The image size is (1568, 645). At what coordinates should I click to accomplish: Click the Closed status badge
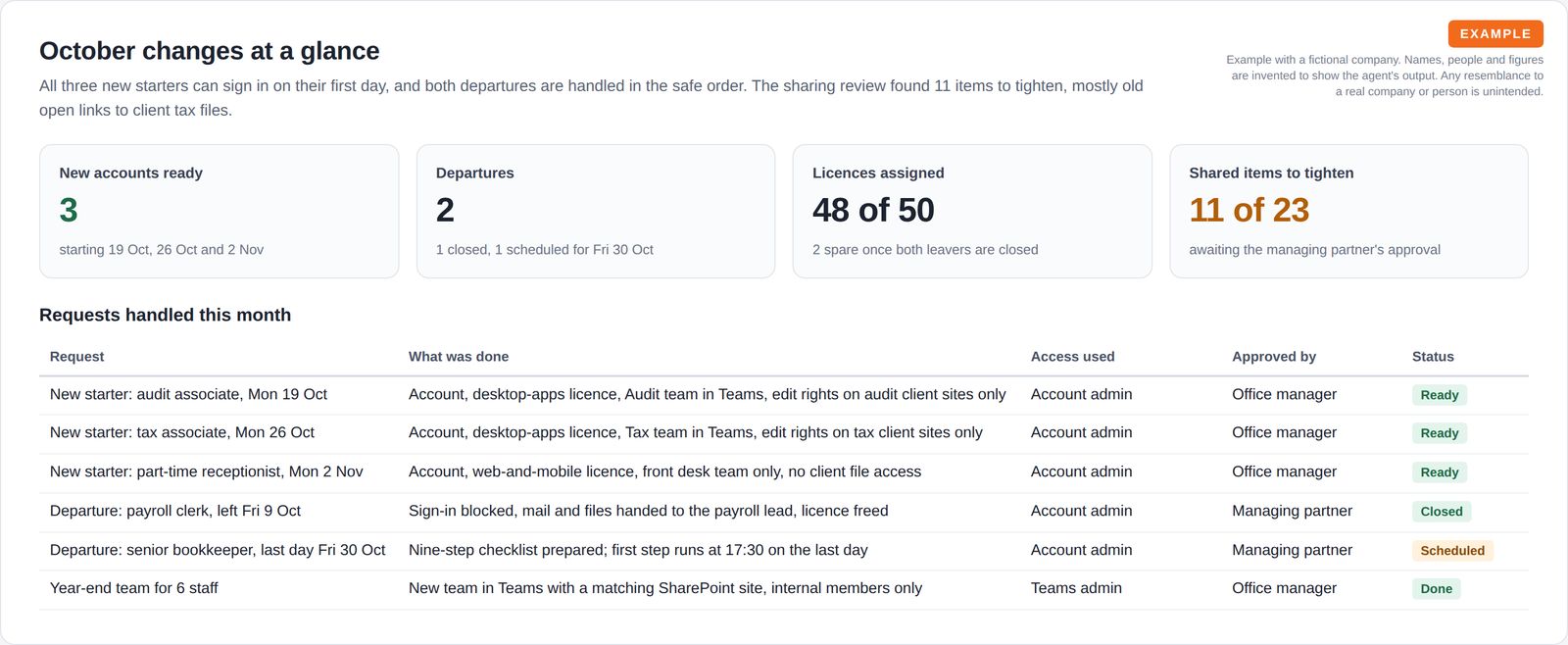[x=1442, y=512]
